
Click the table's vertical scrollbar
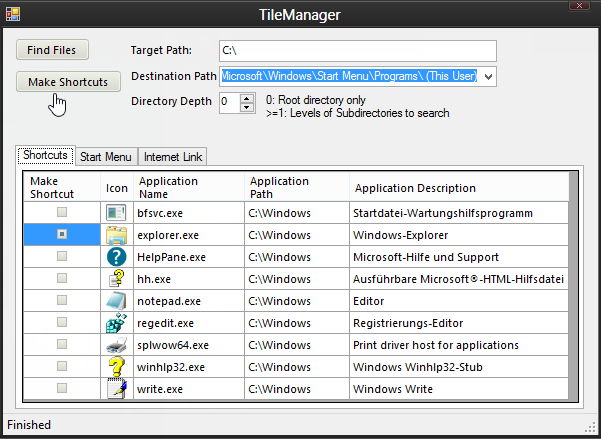click(x=573, y=286)
